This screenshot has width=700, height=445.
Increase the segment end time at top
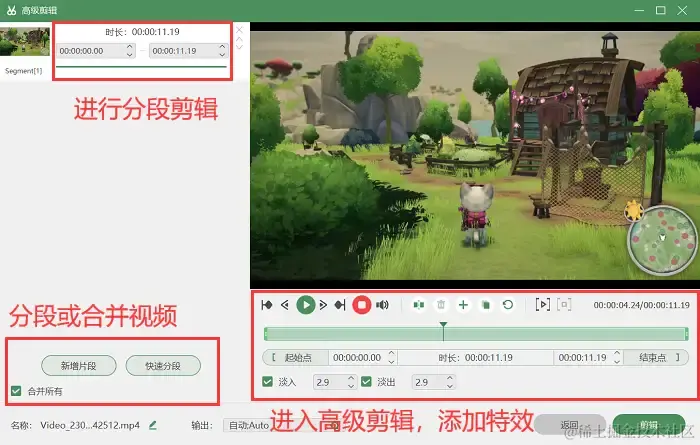222,46
